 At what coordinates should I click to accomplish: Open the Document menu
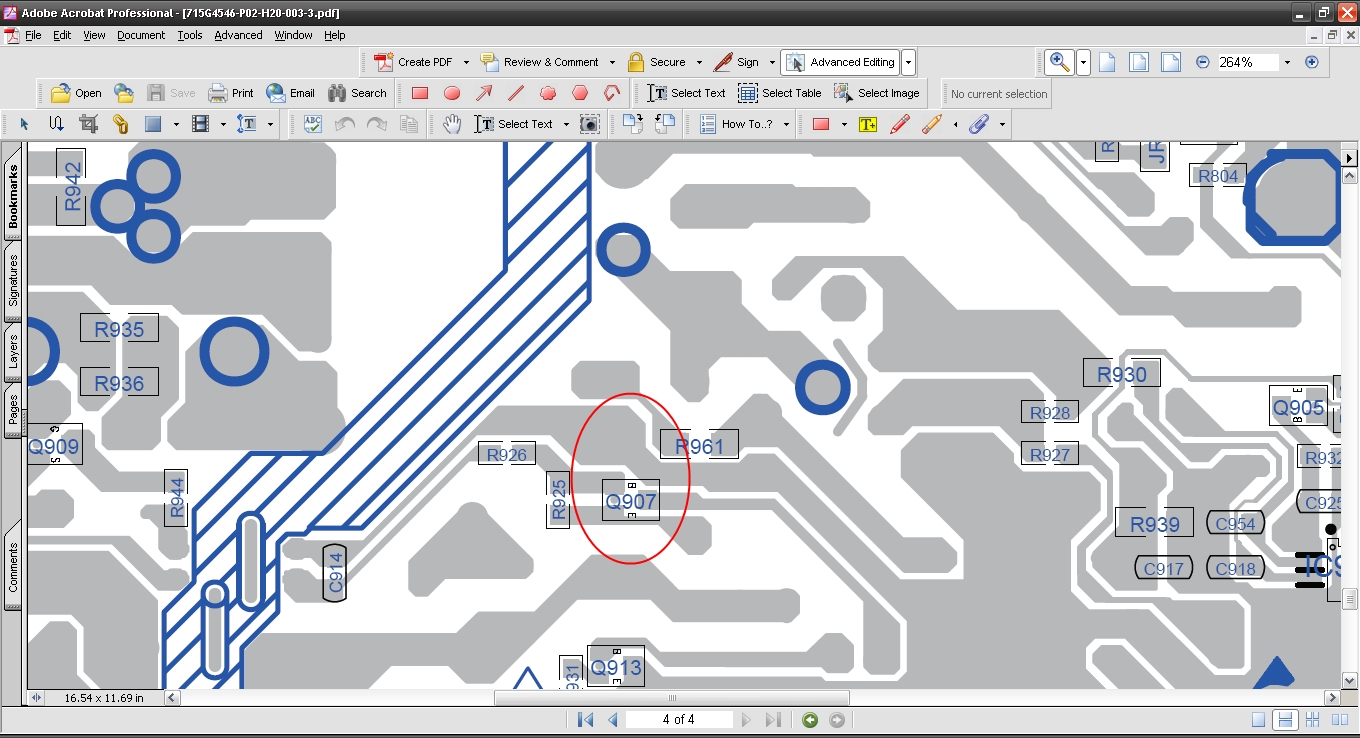(x=141, y=35)
